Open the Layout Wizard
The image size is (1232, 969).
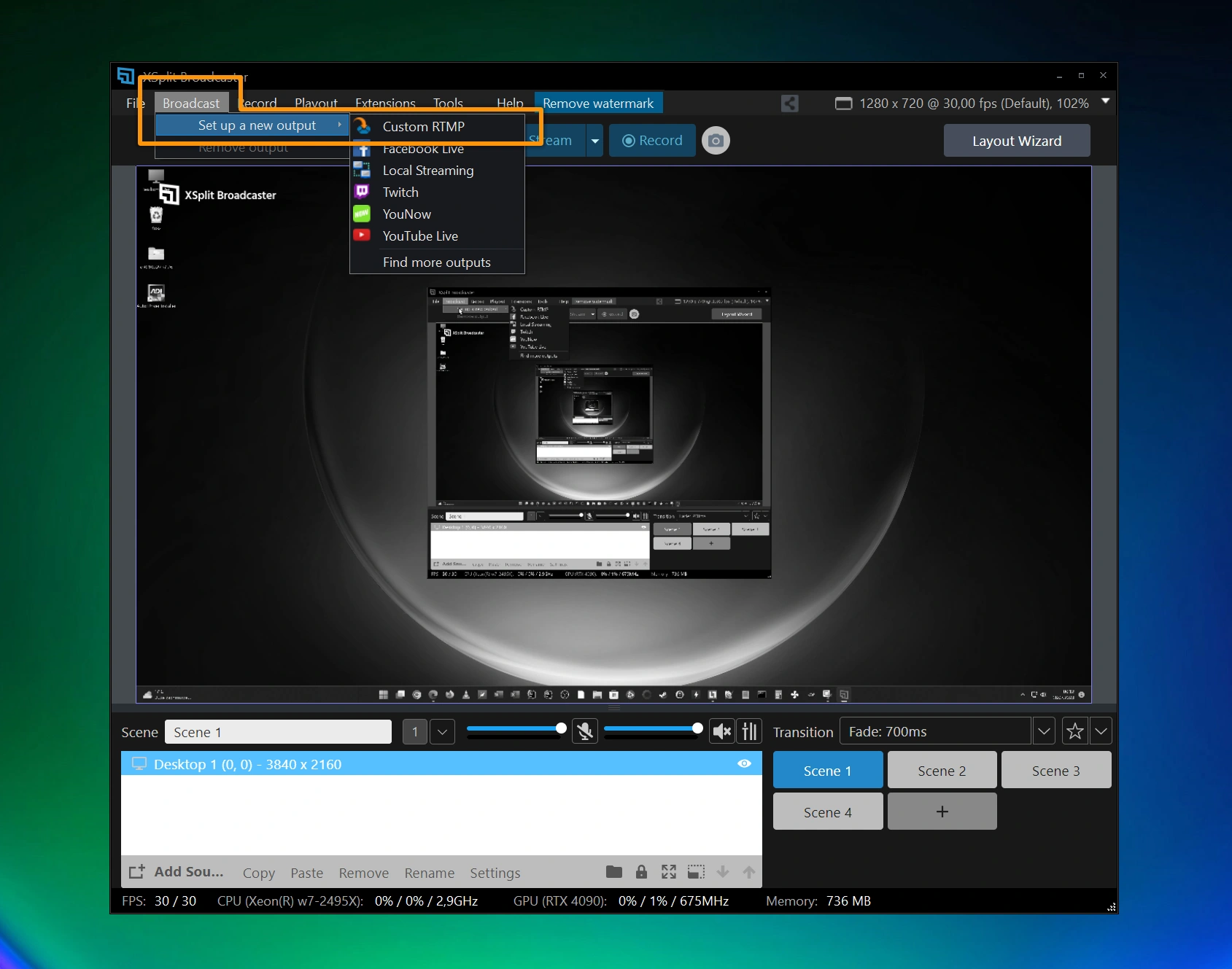click(x=1016, y=140)
